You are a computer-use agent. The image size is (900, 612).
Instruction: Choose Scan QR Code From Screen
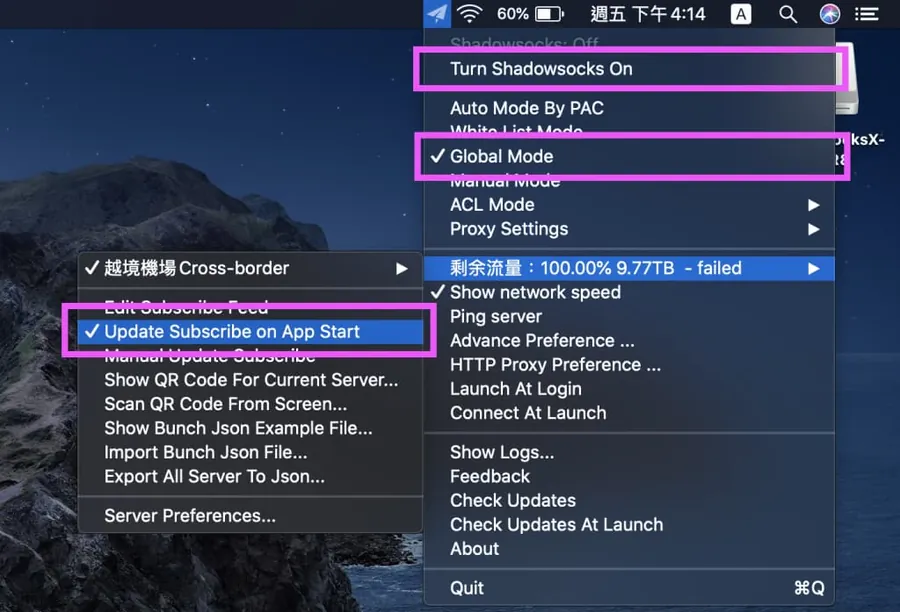tap(250, 404)
